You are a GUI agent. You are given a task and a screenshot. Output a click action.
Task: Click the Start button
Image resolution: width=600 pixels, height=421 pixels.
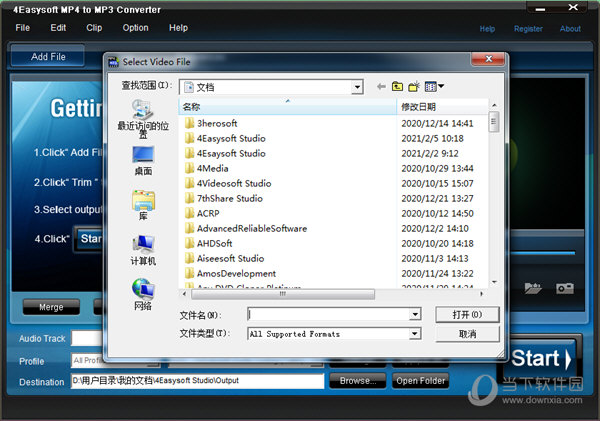pyautogui.click(x=540, y=359)
